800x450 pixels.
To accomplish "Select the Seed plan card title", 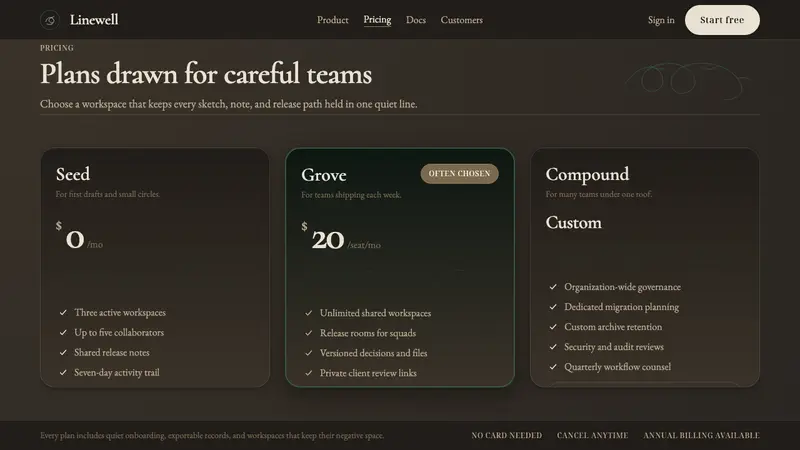I will (x=73, y=174).
